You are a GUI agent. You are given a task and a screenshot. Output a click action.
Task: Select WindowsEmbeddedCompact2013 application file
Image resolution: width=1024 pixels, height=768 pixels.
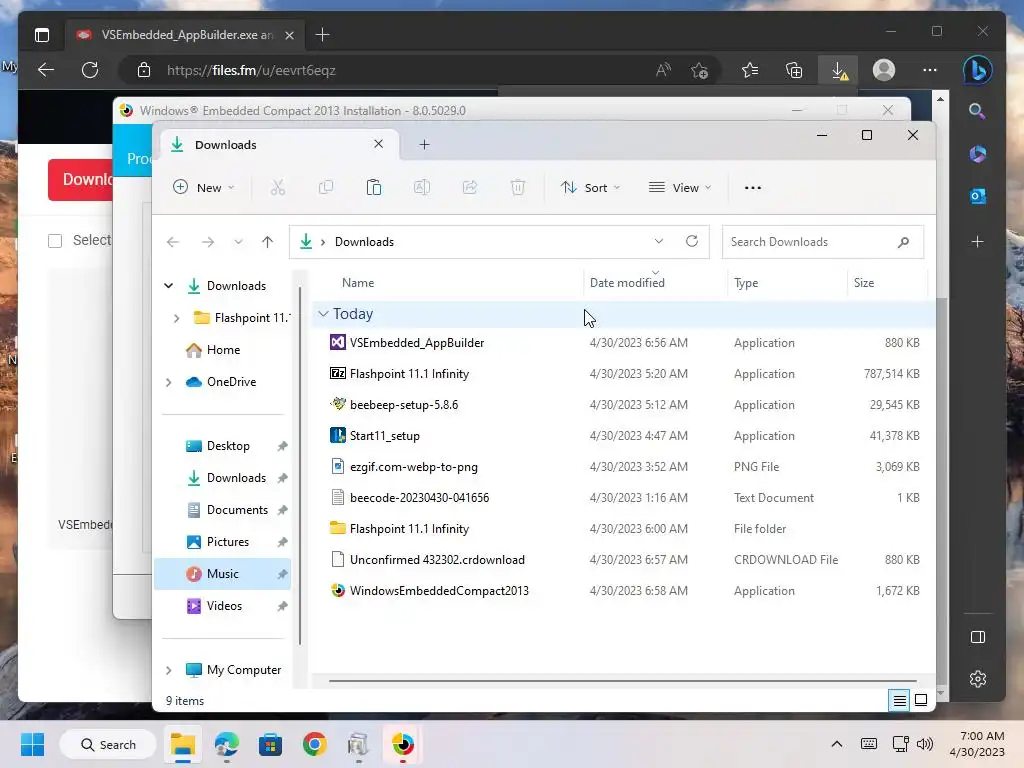[439, 591]
